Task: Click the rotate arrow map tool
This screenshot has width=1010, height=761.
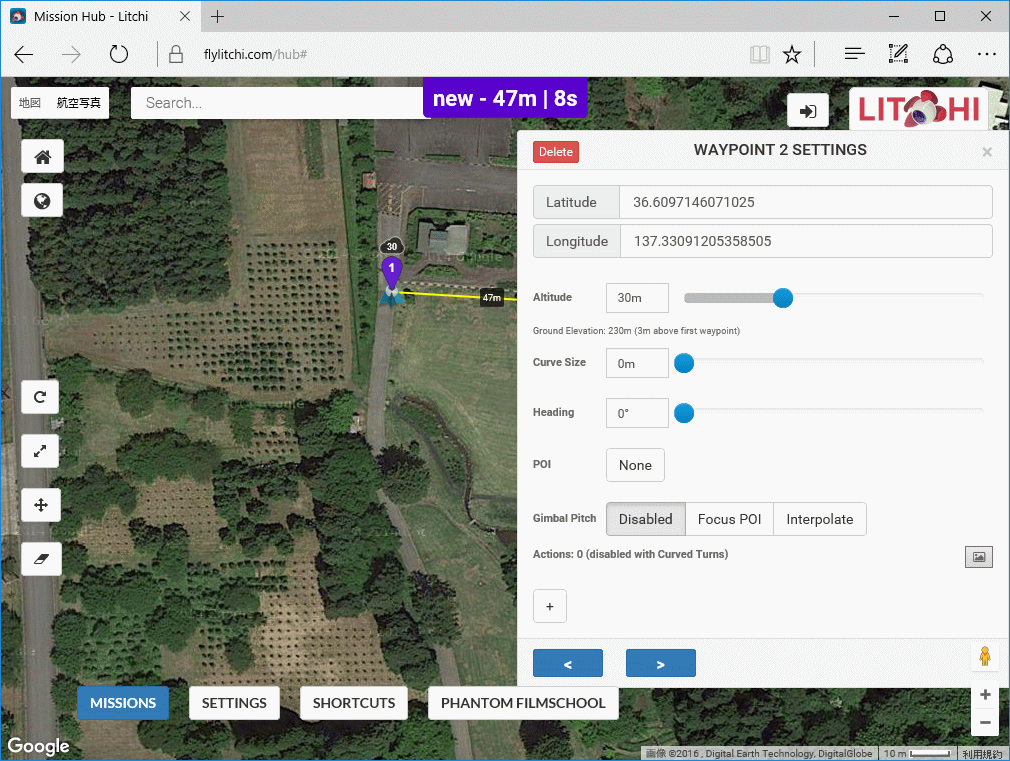Action: click(x=41, y=397)
